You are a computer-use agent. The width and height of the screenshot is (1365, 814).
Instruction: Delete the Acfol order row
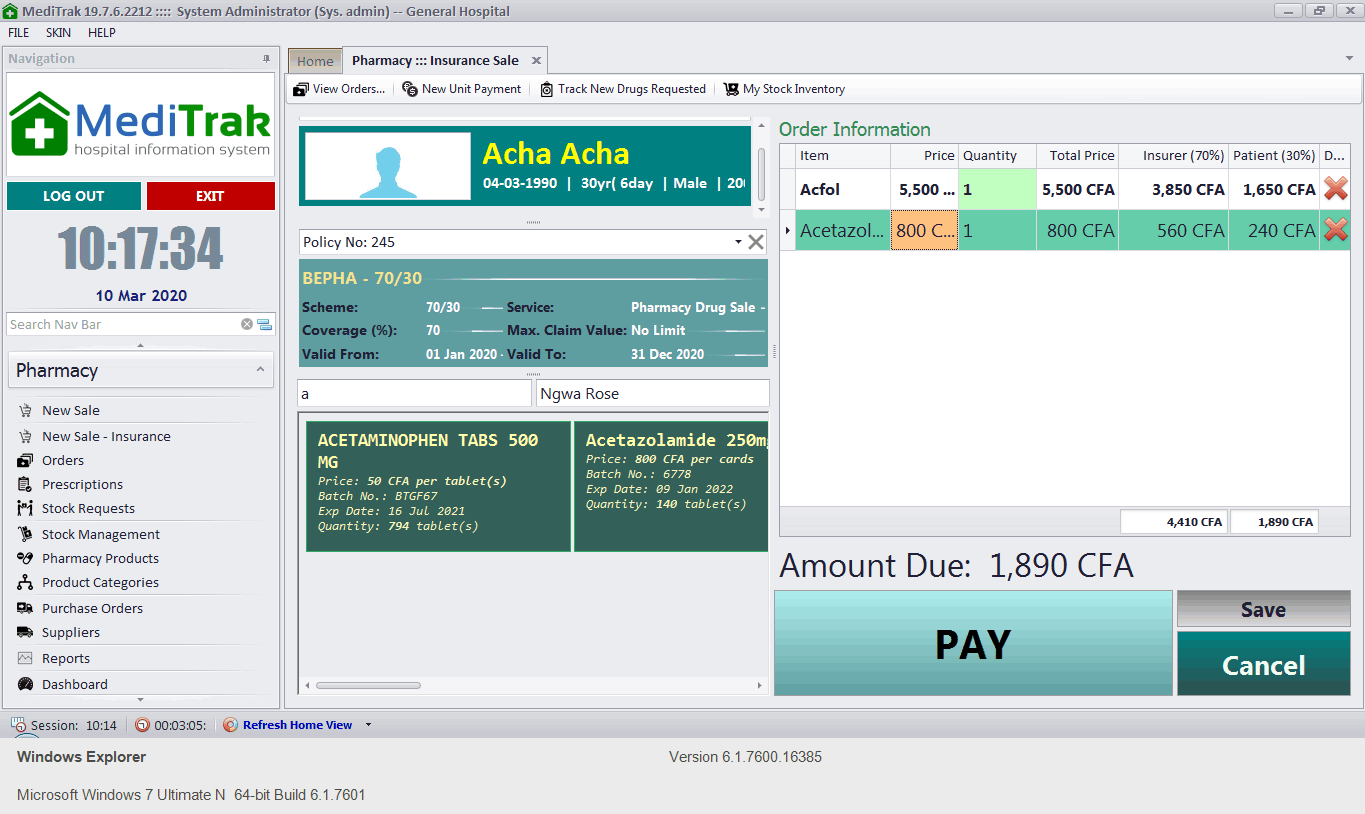tap(1335, 189)
